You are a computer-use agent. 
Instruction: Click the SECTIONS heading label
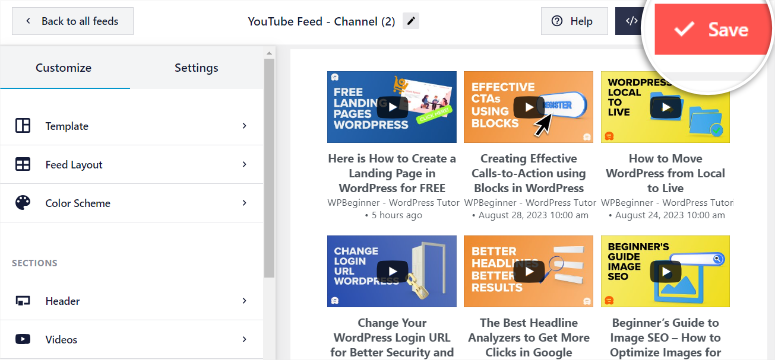coord(35,263)
